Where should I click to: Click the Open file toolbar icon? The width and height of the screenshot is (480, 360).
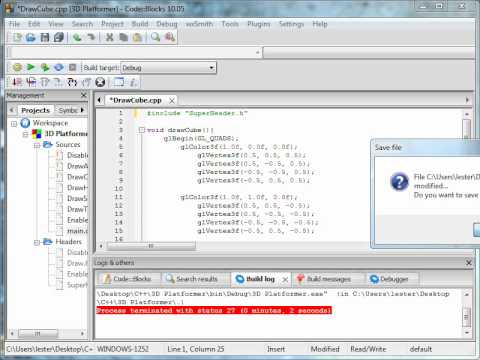[x=31, y=37]
